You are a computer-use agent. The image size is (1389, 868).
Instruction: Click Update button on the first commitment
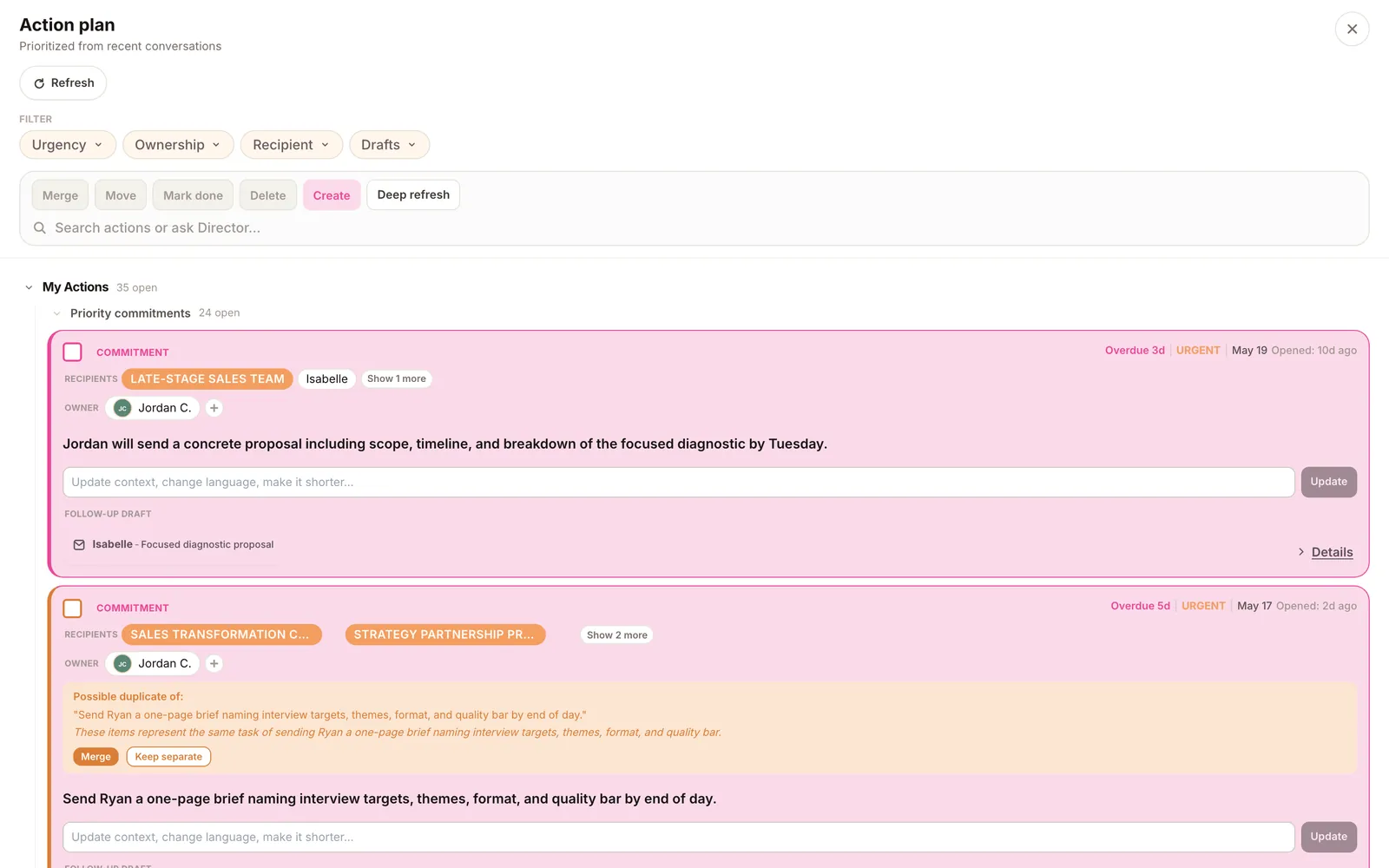pos(1328,483)
